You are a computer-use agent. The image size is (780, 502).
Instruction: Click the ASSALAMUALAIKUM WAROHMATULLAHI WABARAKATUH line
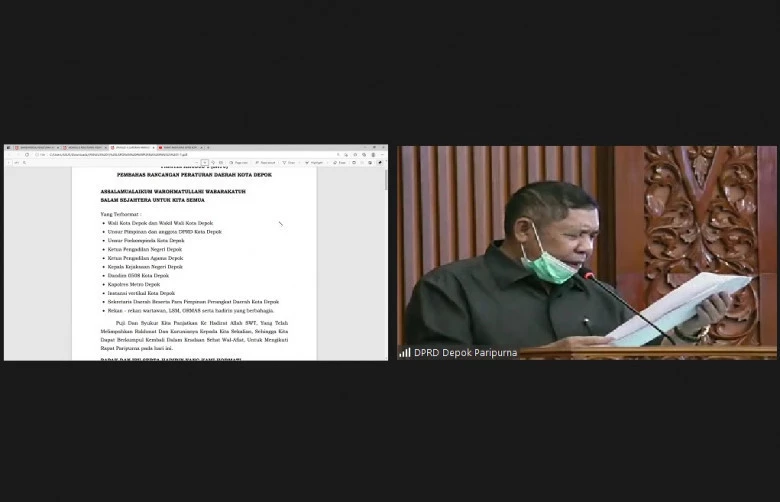coord(173,192)
